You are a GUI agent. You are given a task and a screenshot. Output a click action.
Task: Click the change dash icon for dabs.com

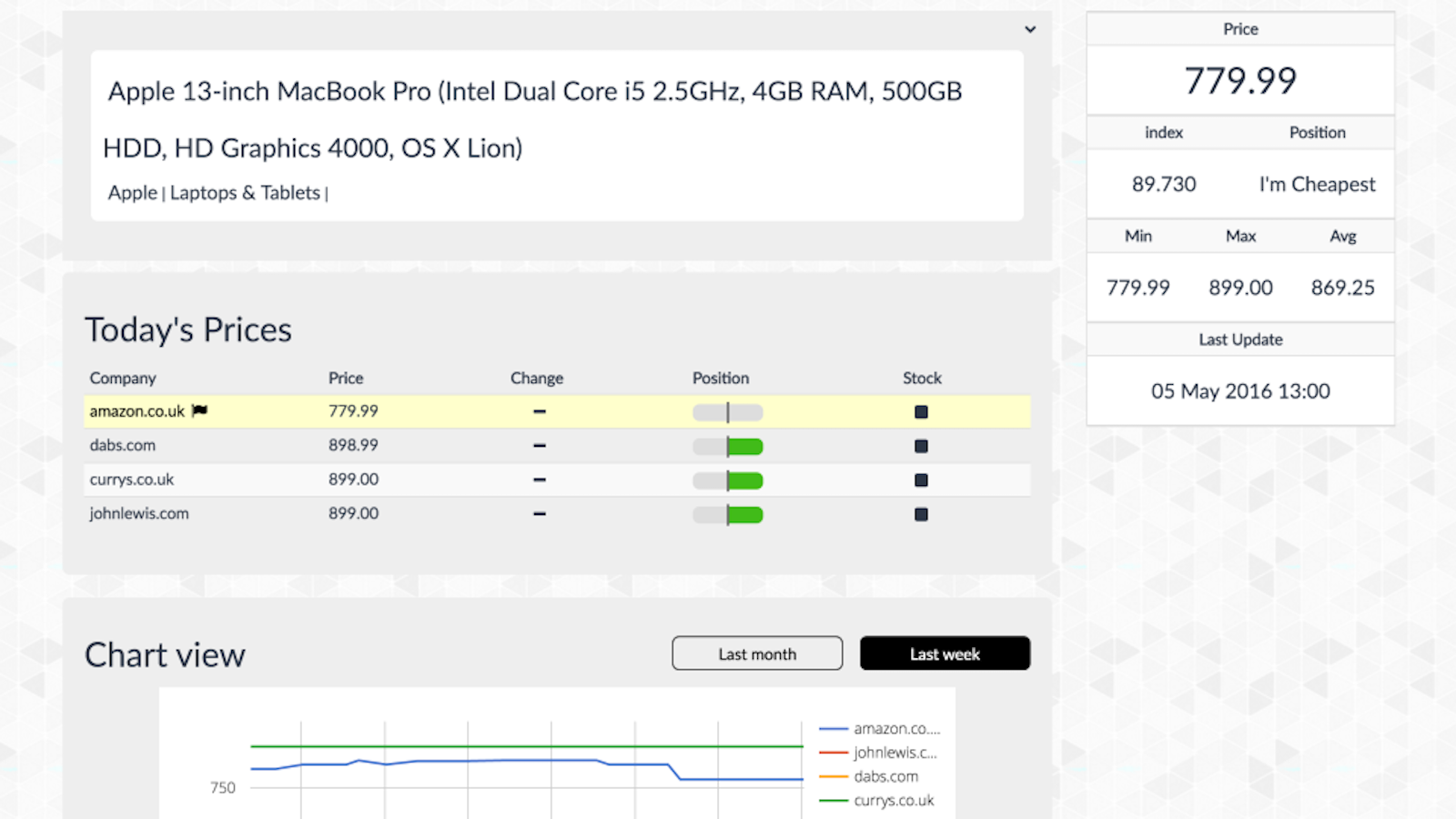pyautogui.click(x=540, y=446)
